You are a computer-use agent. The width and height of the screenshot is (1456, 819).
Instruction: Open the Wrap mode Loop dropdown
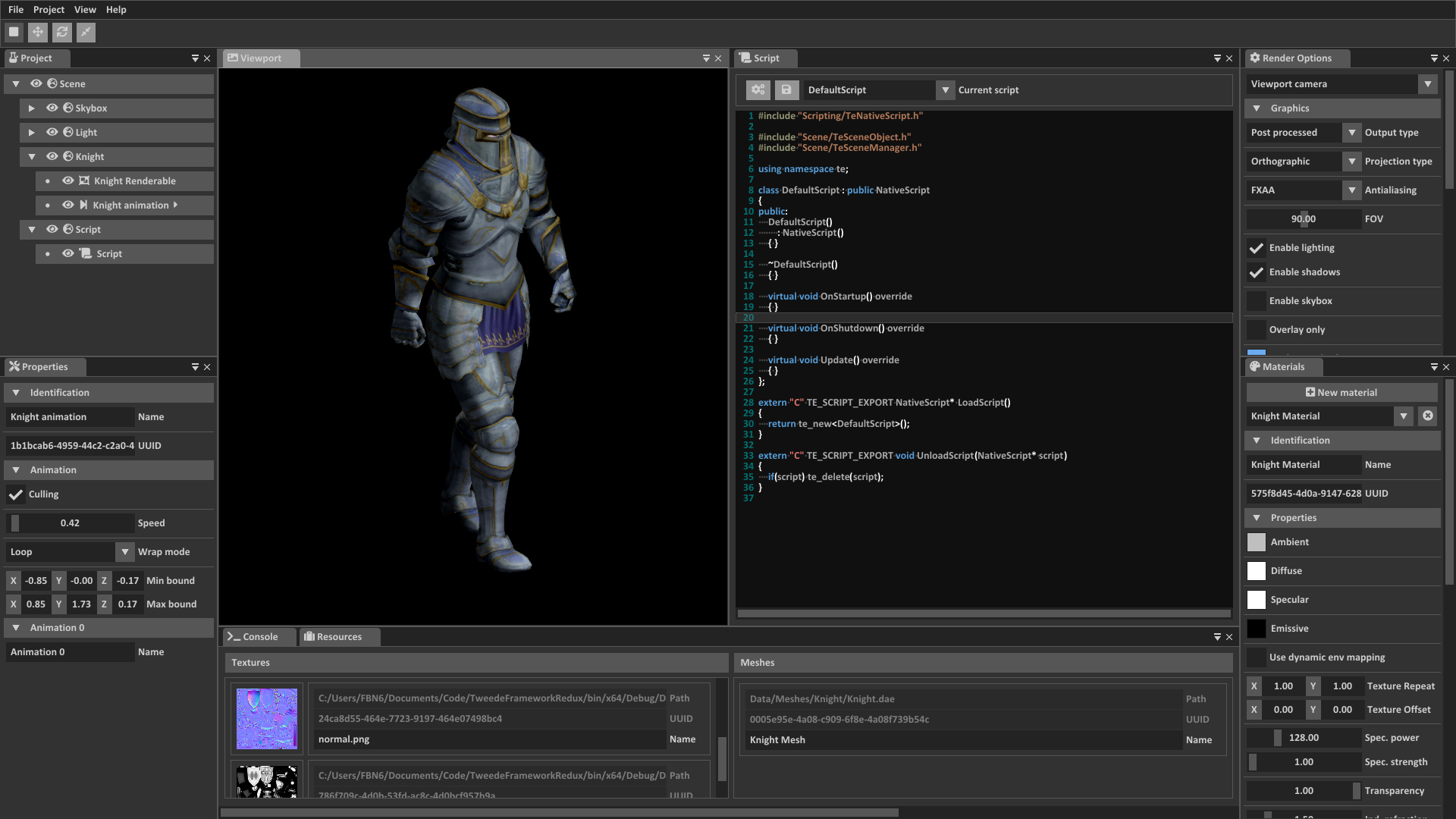coord(125,552)
